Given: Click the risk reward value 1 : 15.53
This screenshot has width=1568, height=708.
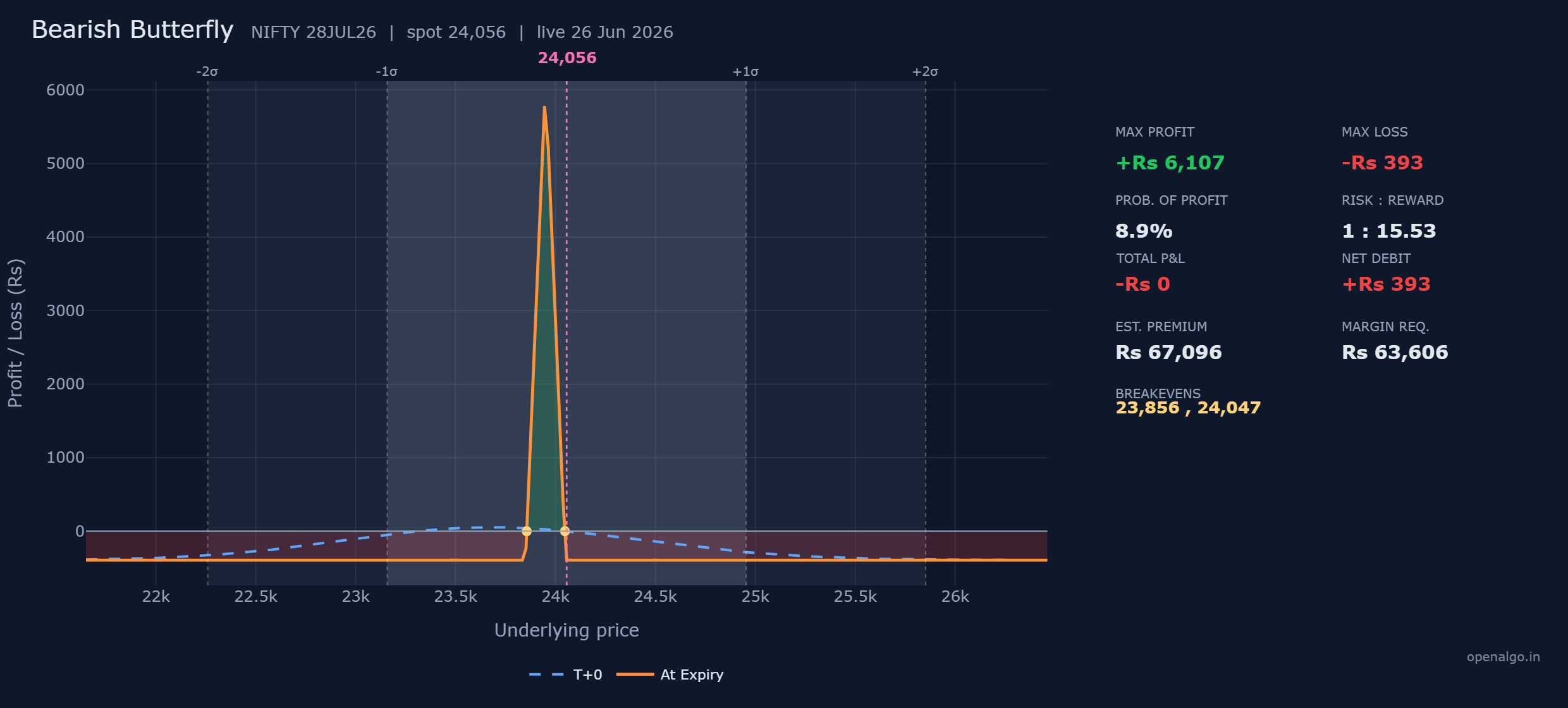Looking at the screenshot, I should 1389,231.
